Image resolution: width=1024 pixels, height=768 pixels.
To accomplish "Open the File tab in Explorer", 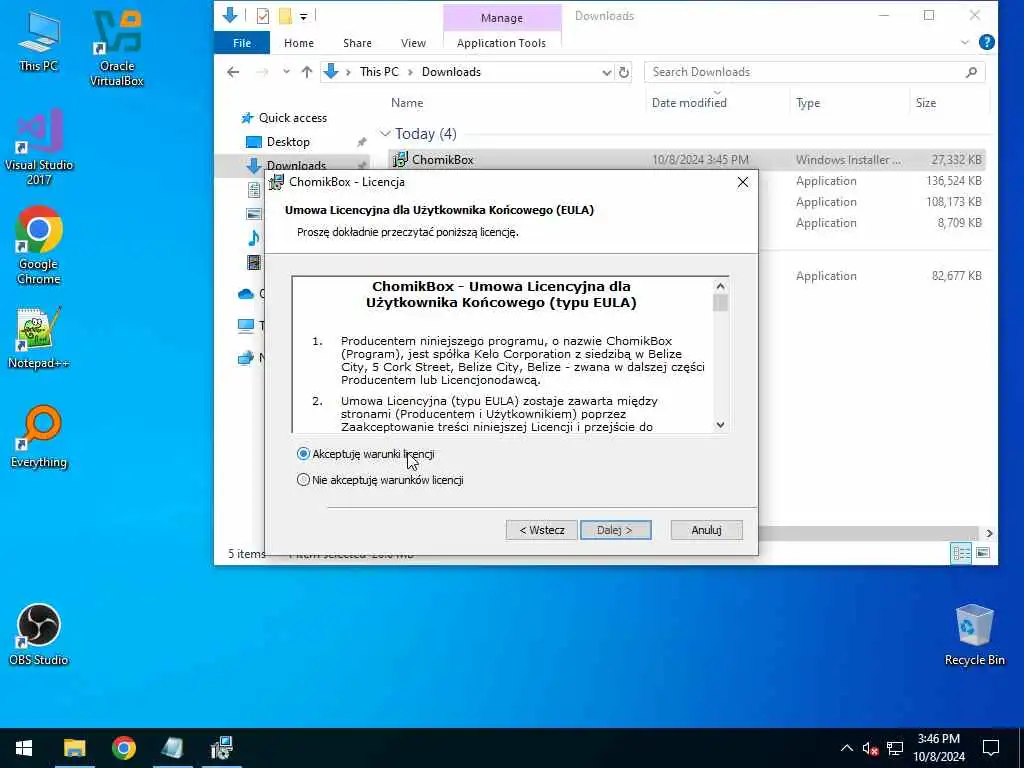I will (242, 43).
